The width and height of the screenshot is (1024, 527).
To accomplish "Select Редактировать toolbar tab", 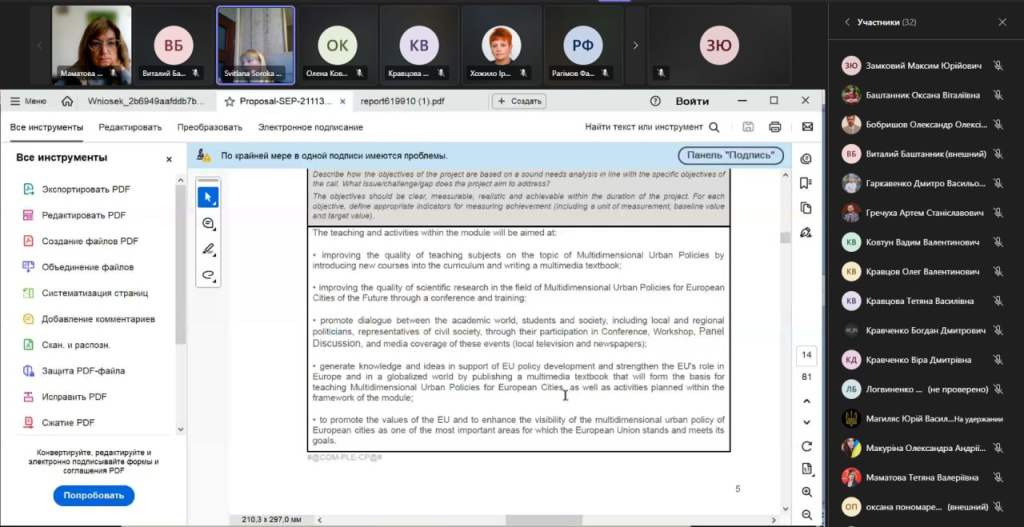I will (x=130, y=127).
